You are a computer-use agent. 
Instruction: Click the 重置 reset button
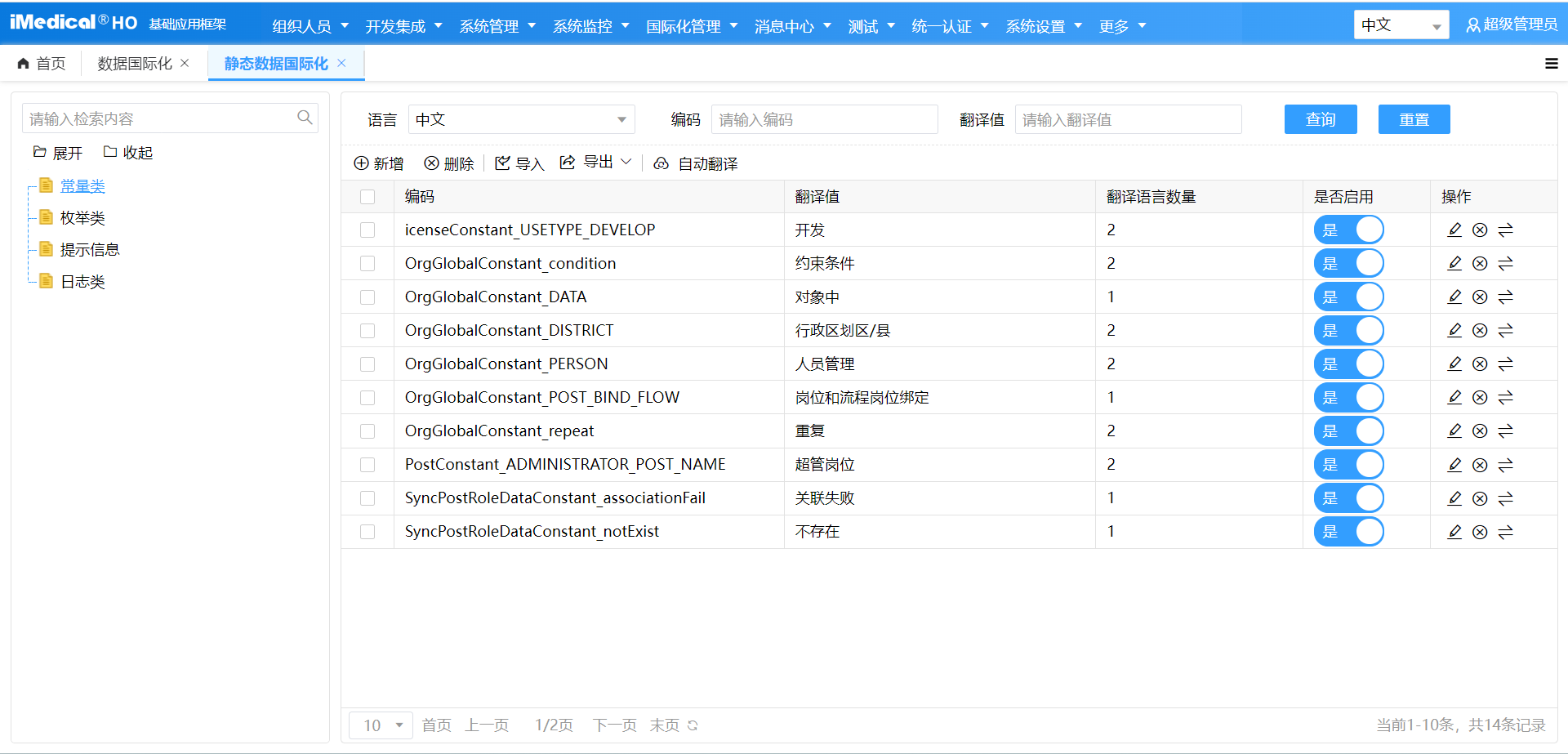(x=1414, y=119)
